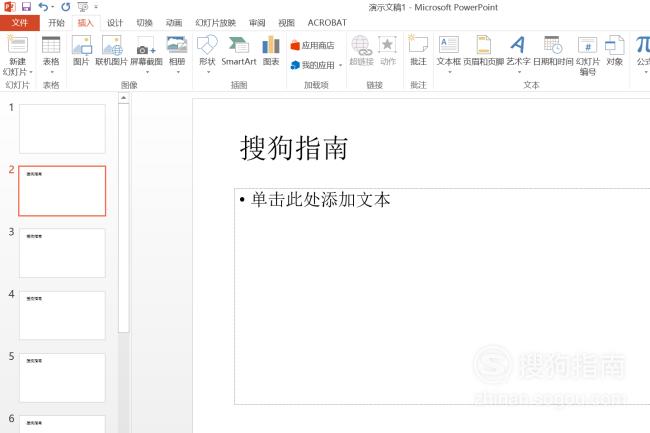Open the 视图 View tab
Image resolution: width=650 pixels, height=433 pixels.
(x=286, y=23)
